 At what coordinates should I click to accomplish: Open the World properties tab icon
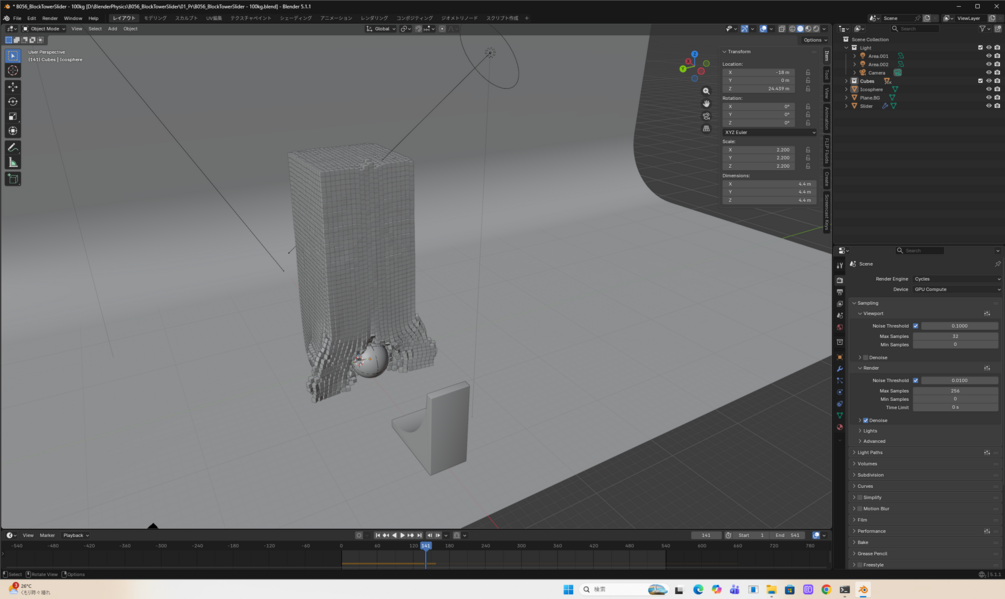pos(840,327)
